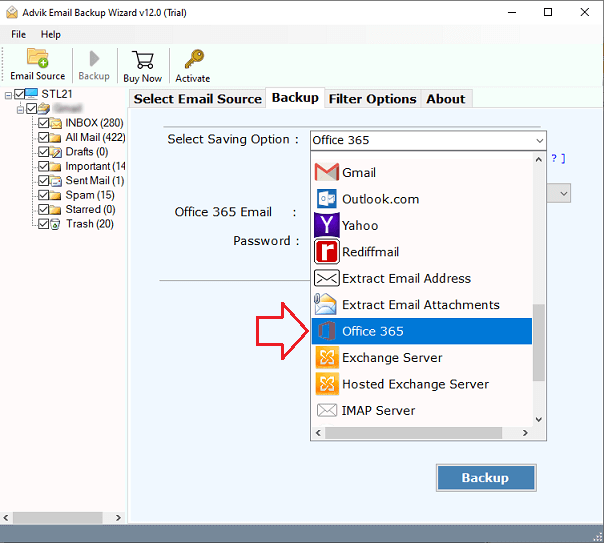604x543 pixels.
Task: Switch to the About tab
Action: [446, 99]
